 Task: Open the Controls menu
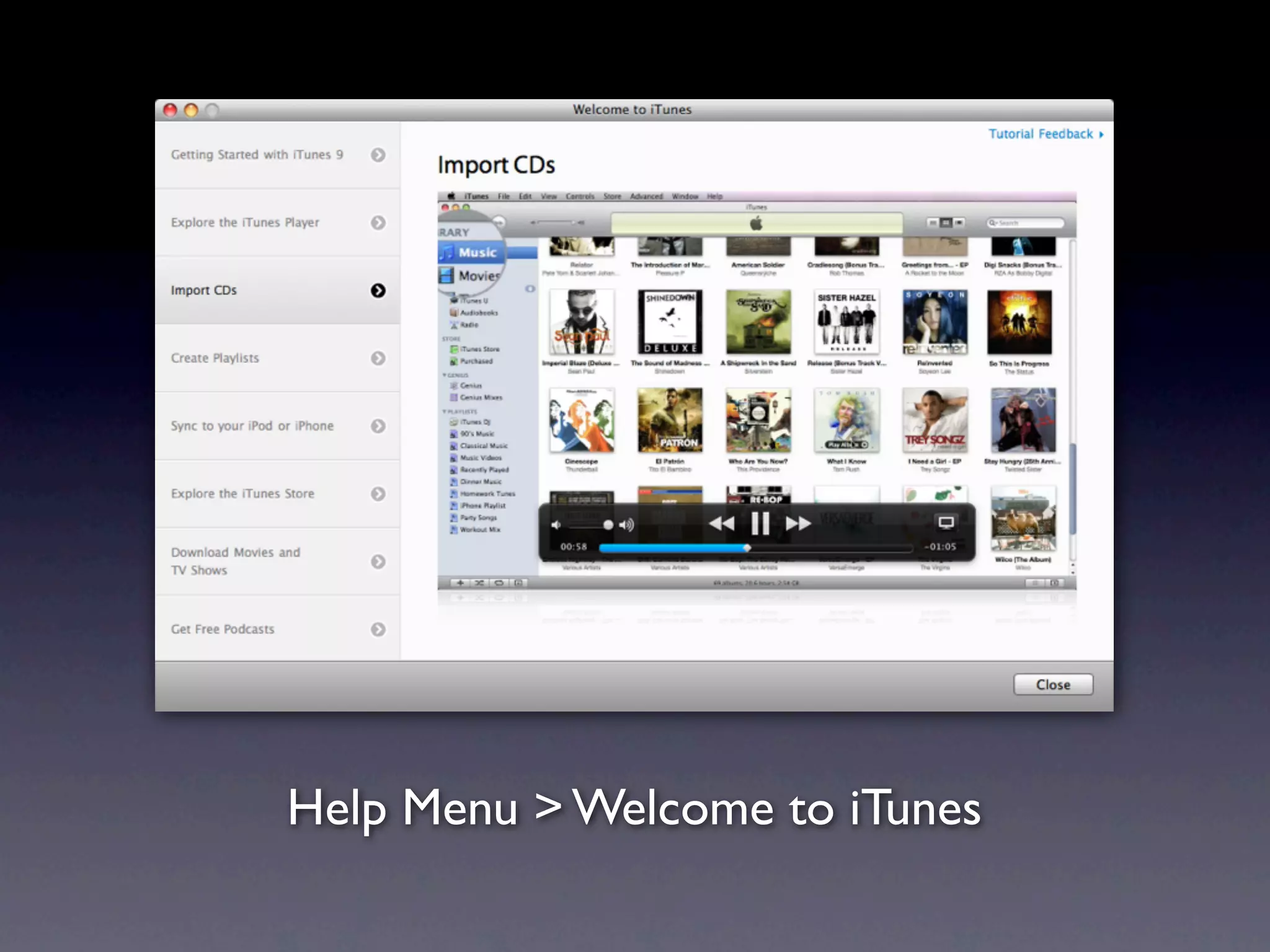580,196
